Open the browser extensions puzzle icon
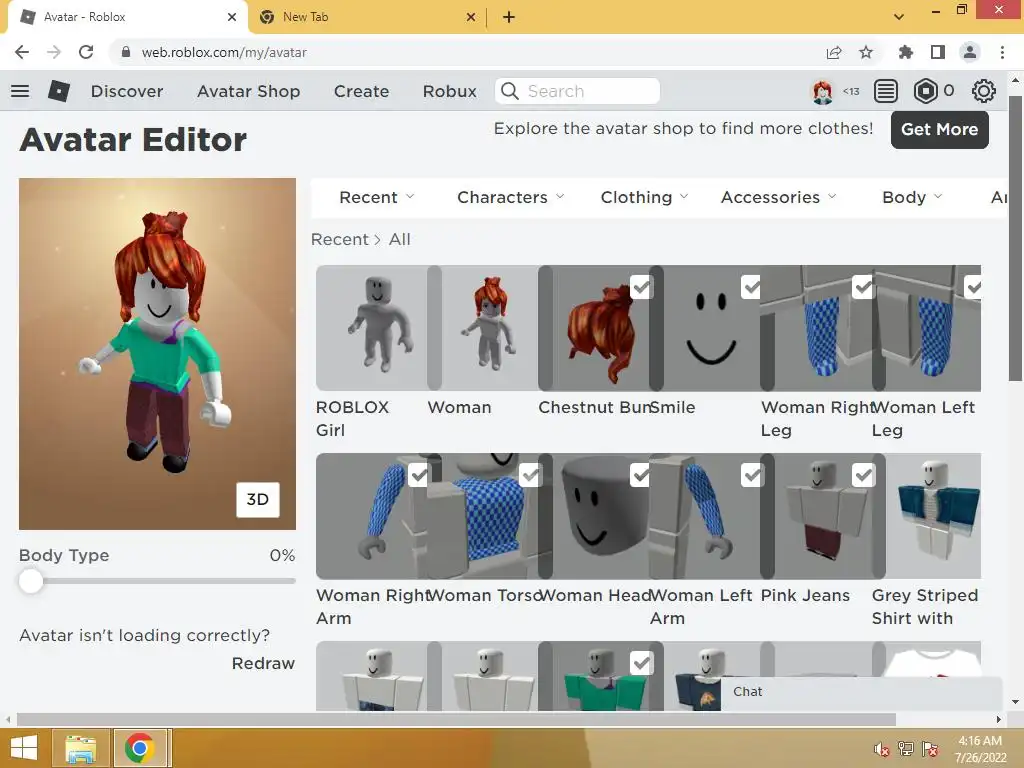 (906, 52)
